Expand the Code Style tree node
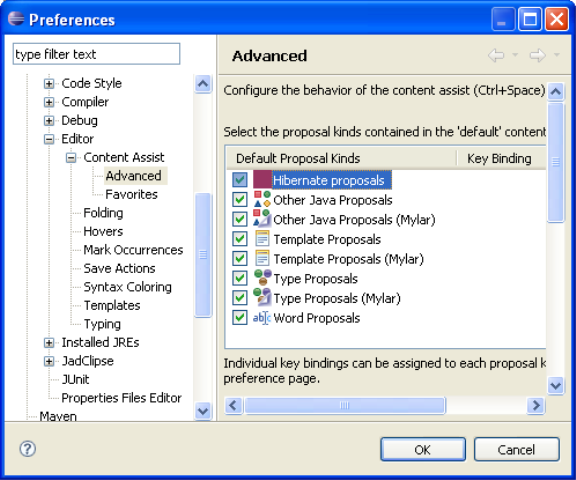576x480 pixels. coord(49,83)
